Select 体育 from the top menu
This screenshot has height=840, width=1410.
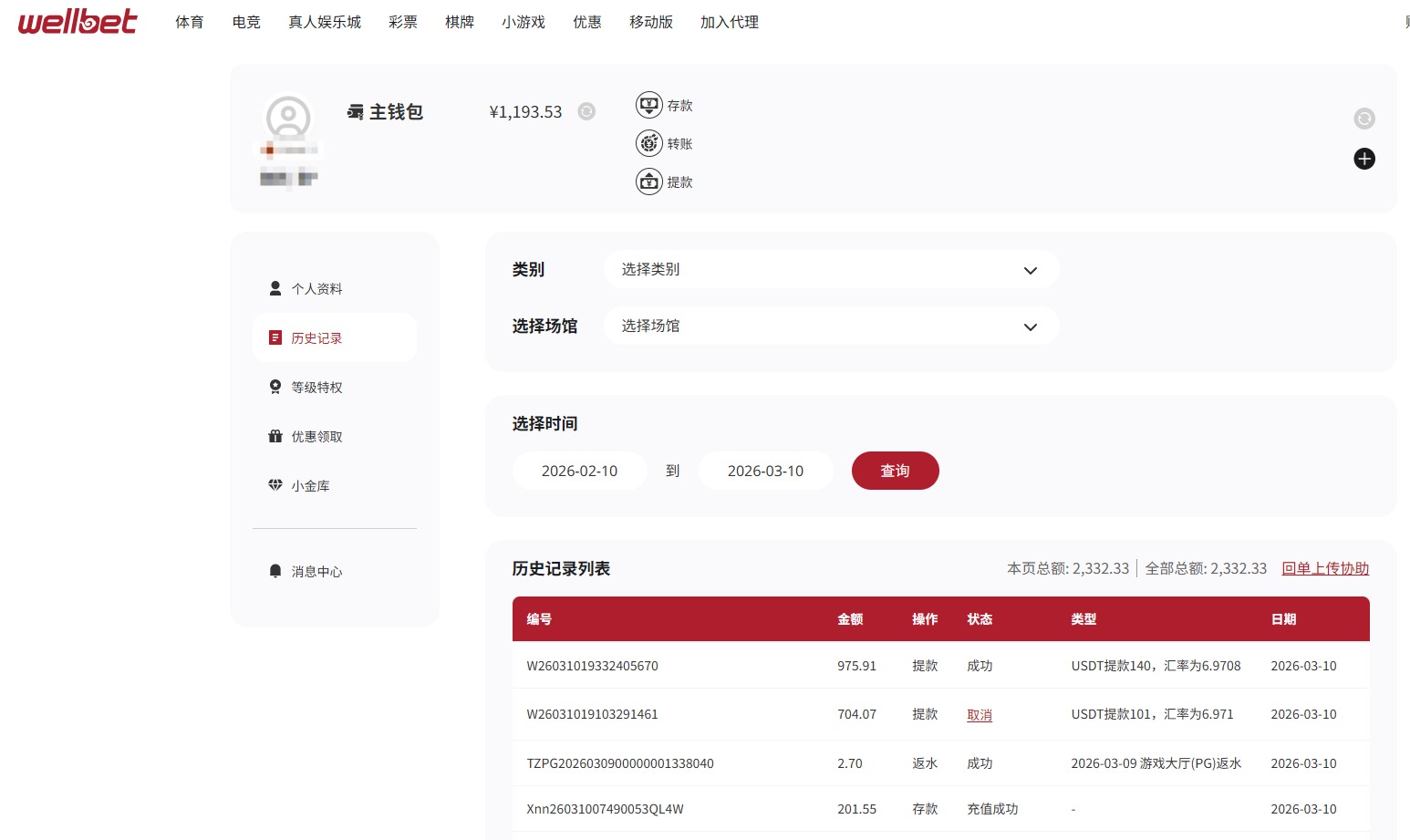pos(189,22)
